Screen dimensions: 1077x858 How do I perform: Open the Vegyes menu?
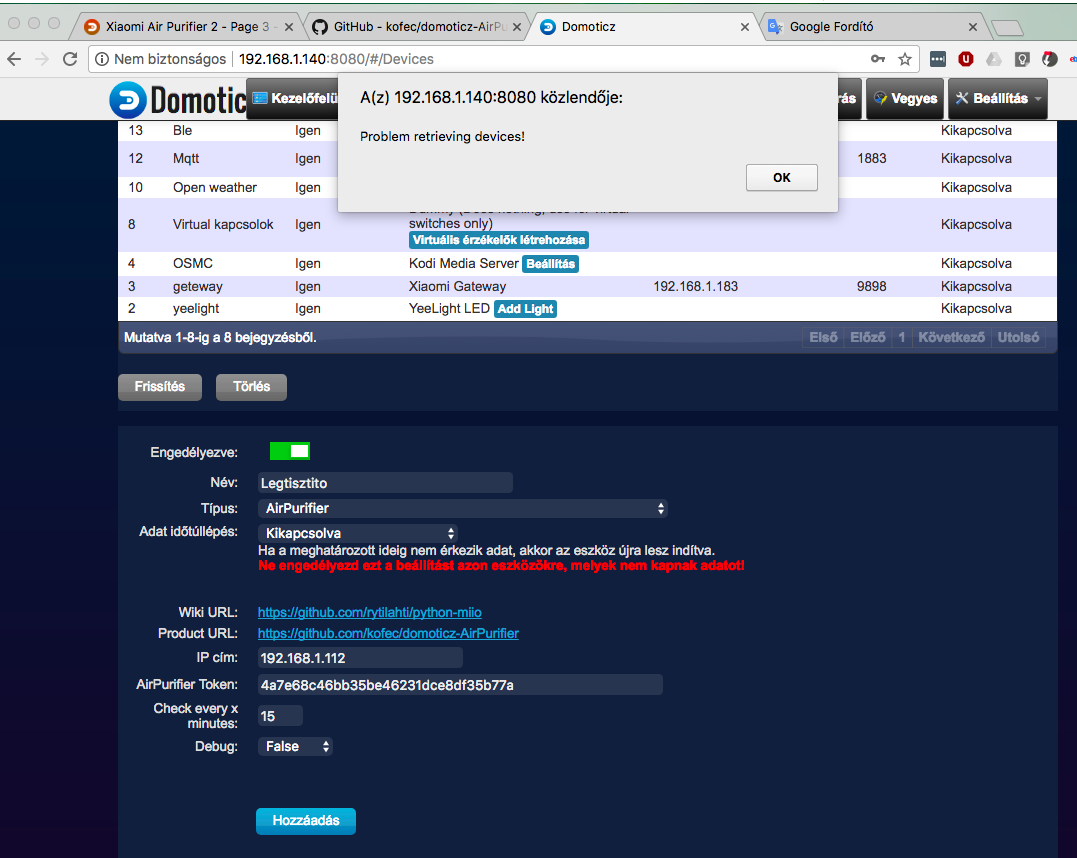[905, 98]
